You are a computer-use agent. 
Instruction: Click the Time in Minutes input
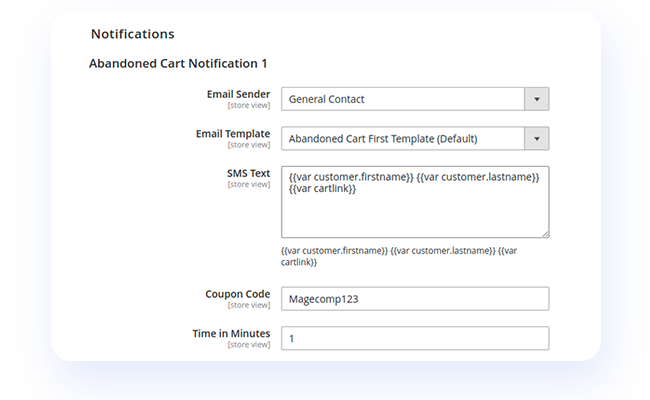414,339
